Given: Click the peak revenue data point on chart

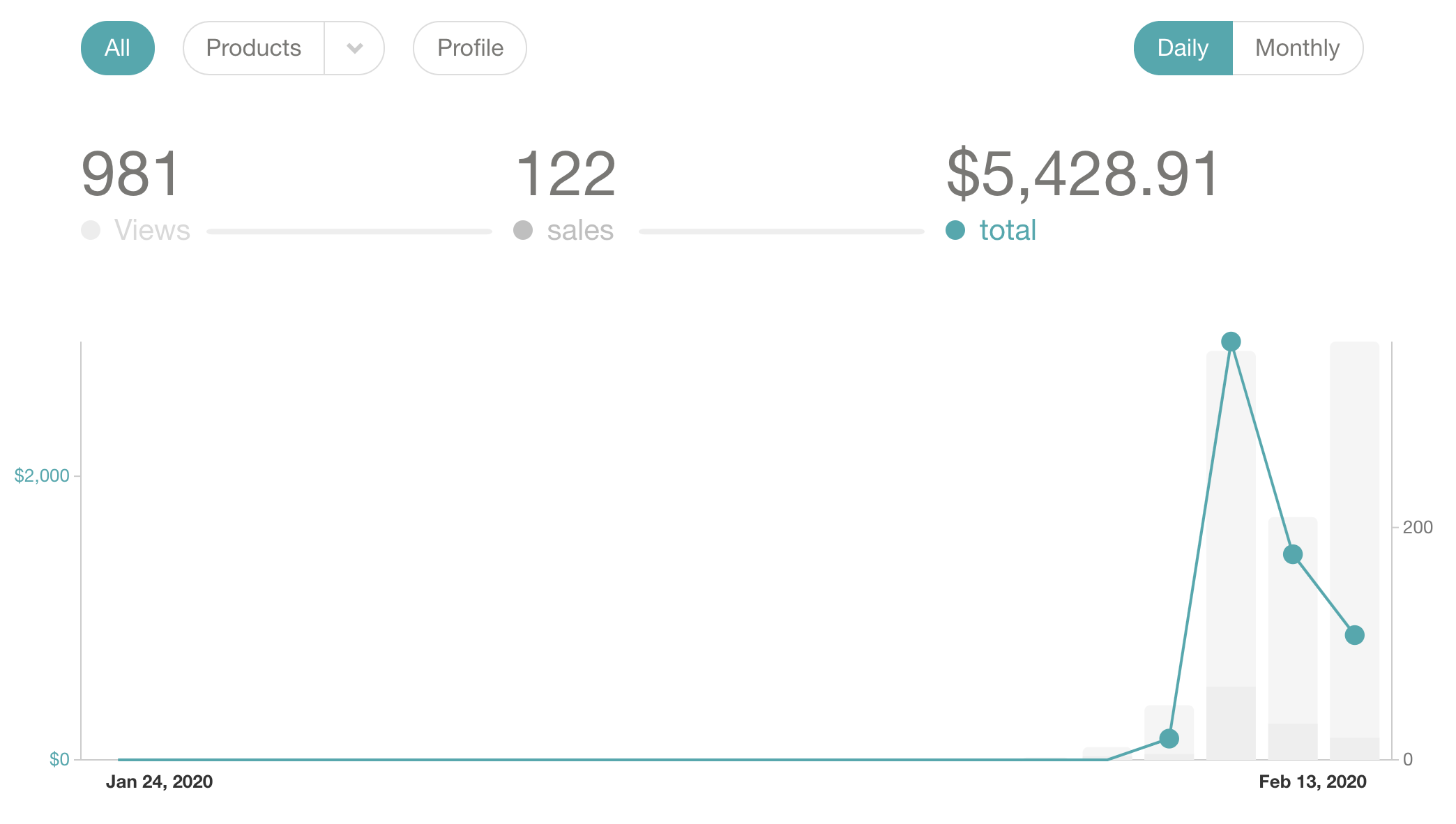Looking at the screenshot, I should coord(1231,342).
